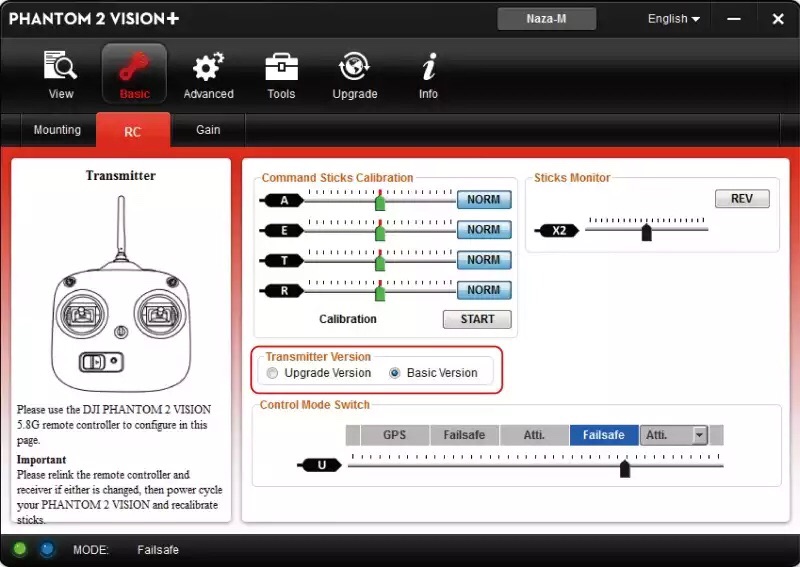Image resolution: width=800 pixels, height=567 pixels.
Task: Open the View section icon
Action: 61,66
